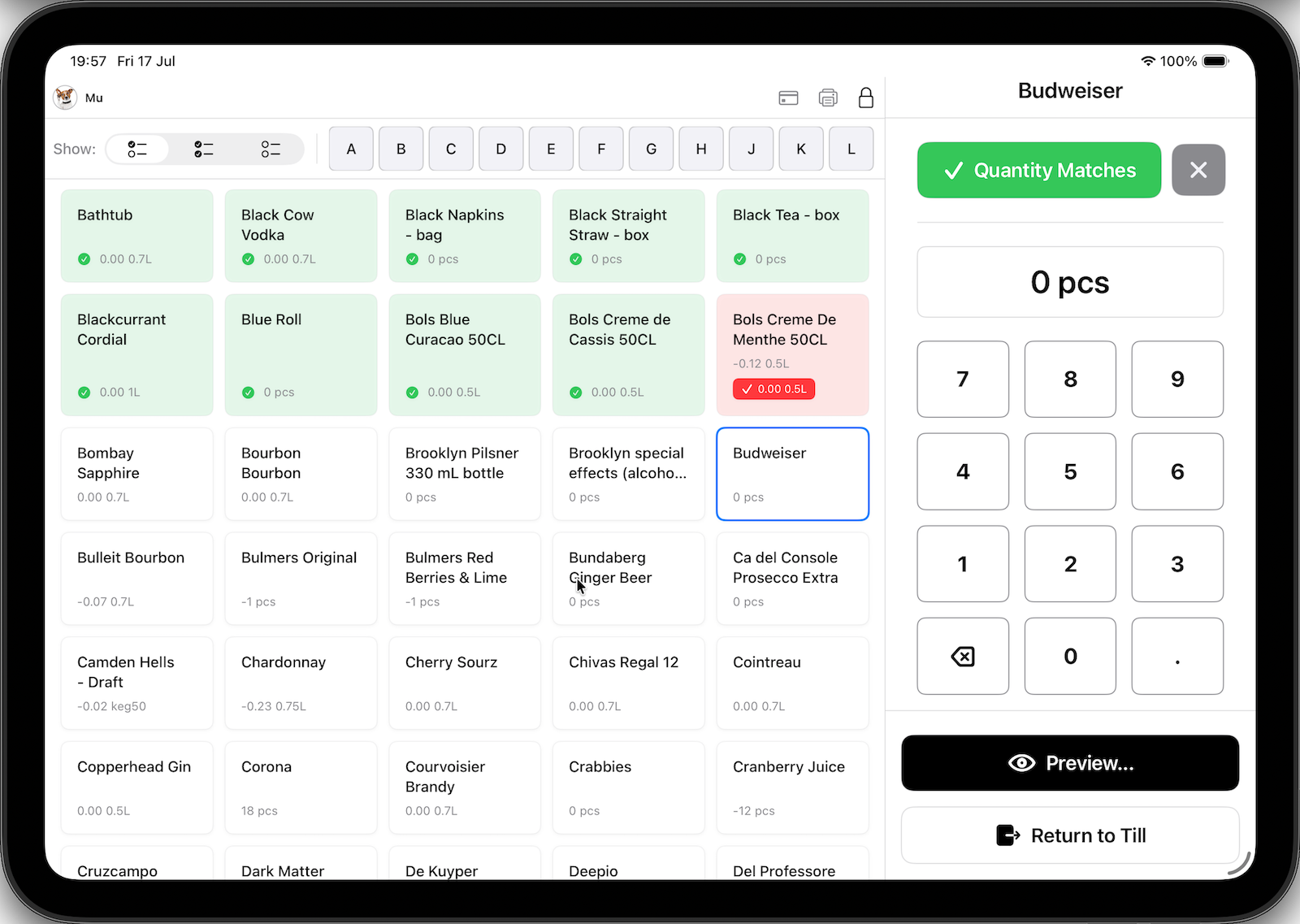Viewport: 1300px width, 924px height.
Task: Click red 0.00 0.5L badge on Bols Creme De Menthe
Action: 773,389
